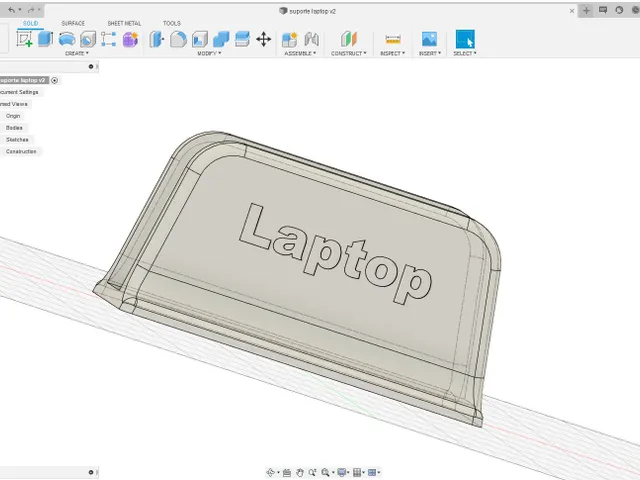Screen dimensions: 640x480
Task: Select the Press Pull tool
Action: (156, 39)
